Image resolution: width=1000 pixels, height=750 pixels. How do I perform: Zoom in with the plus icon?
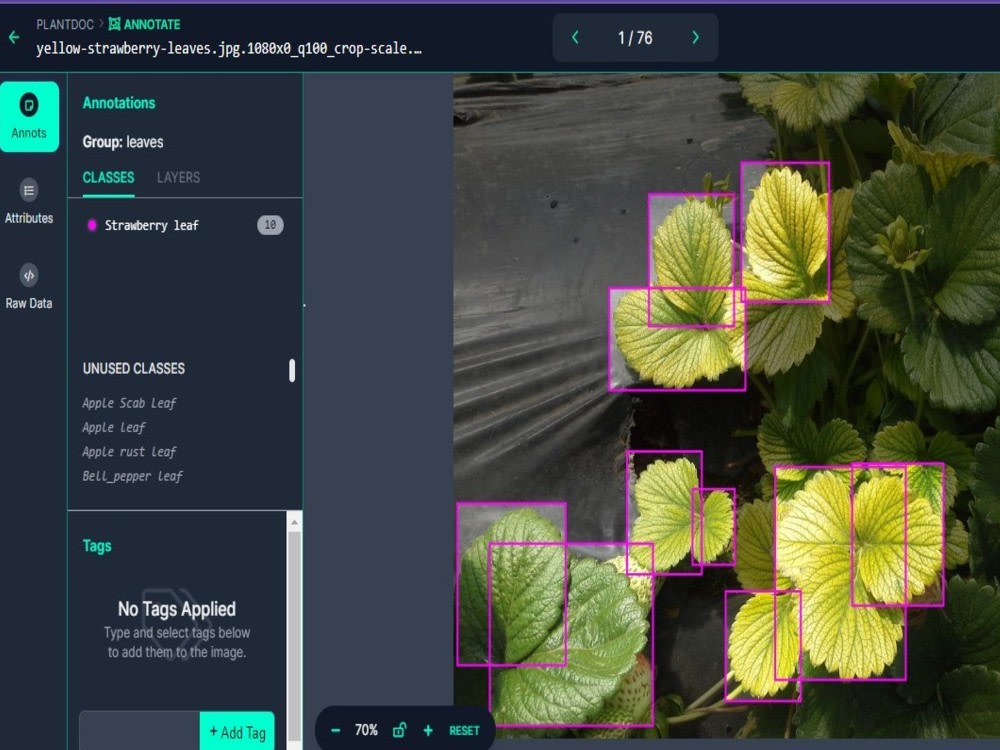click(x=427, y=730)
